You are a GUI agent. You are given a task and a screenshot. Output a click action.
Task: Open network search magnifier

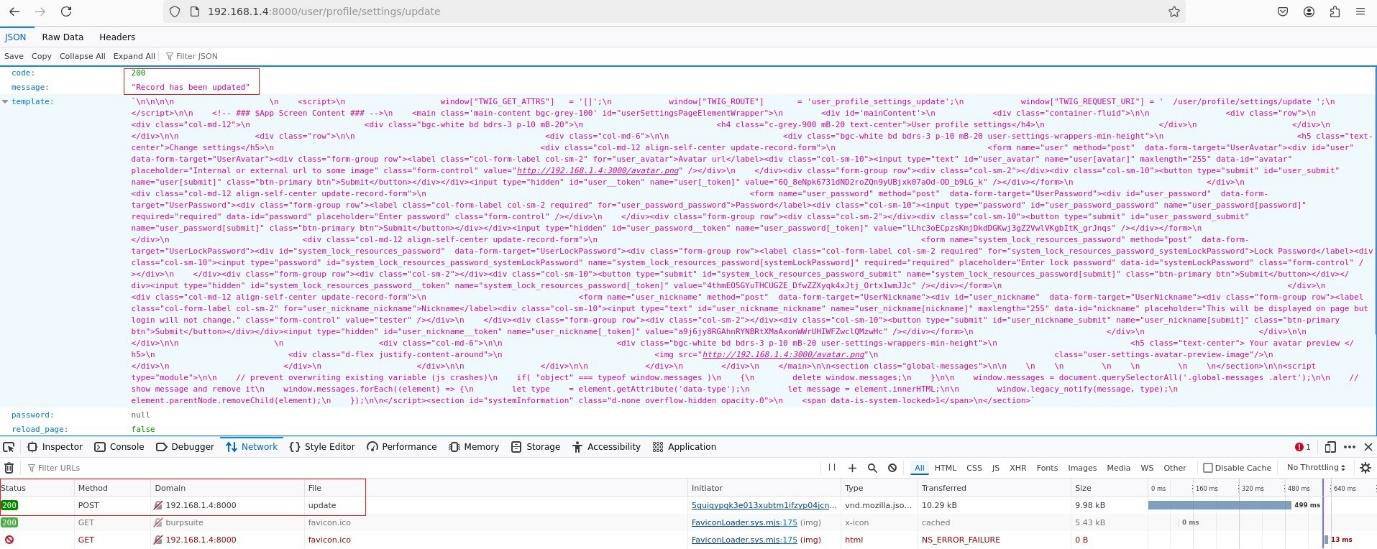point(872,468)
